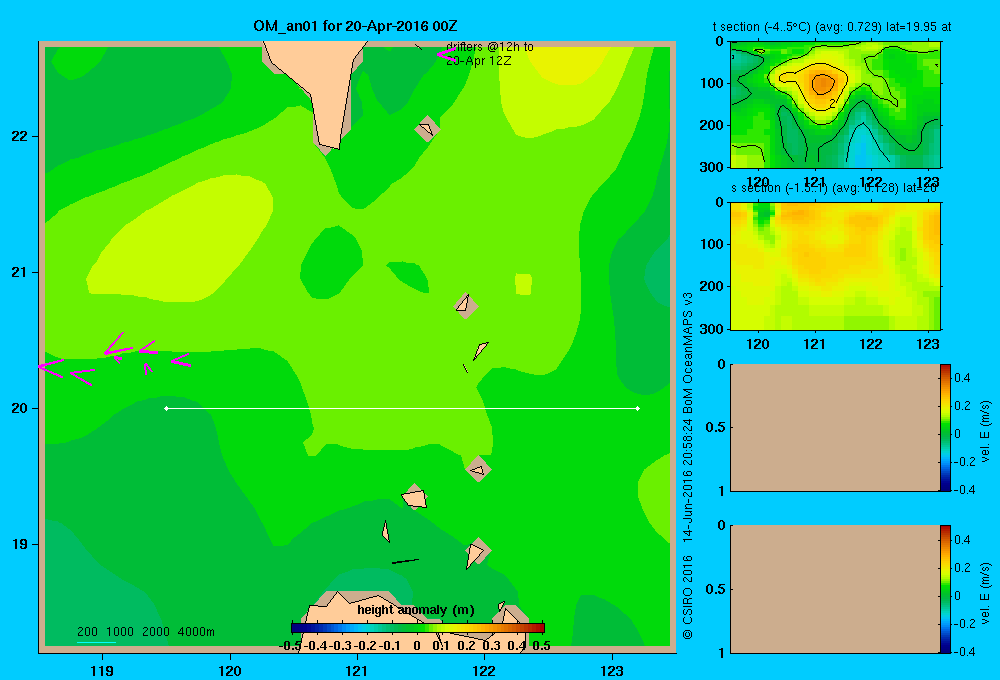This screenshot has width=1000, height=680.
Task: Click longitude label 119 under the main map
Action: 103,670
